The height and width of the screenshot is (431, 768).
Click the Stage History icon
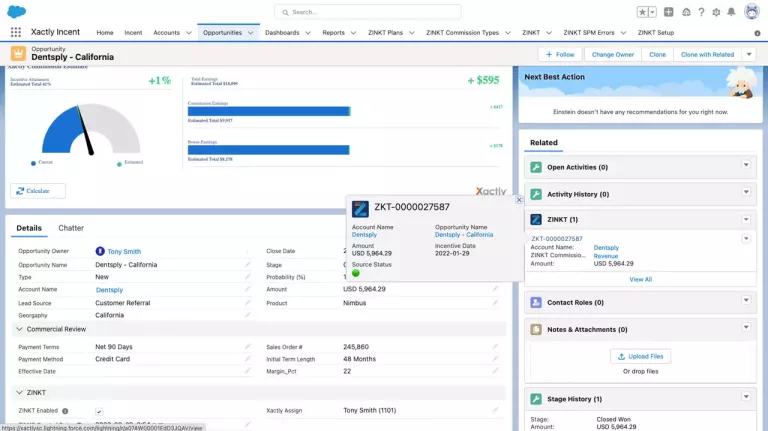point(536,399)
